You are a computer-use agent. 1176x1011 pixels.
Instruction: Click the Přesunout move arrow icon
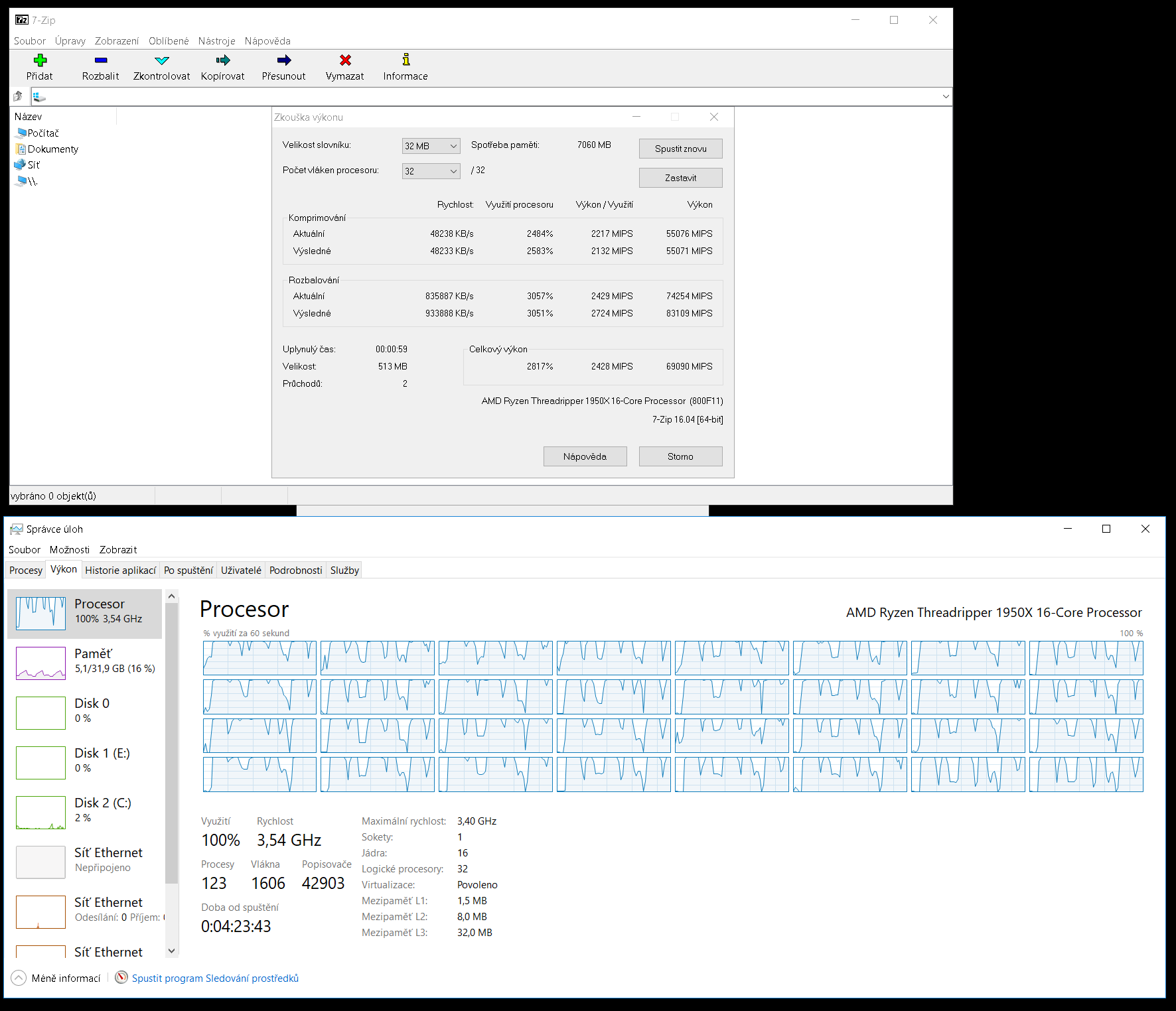tap(283, 60)
